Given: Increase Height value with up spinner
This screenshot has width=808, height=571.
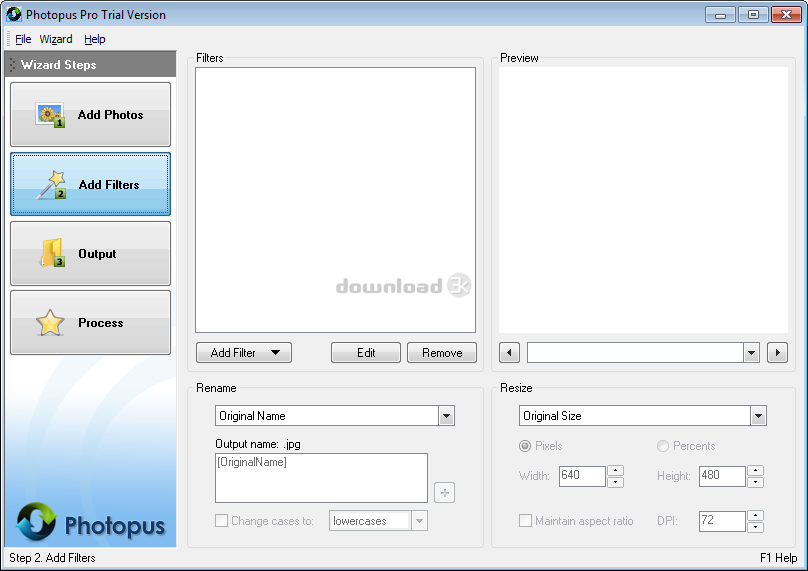Looking at the screenshot, I should 755,471.
